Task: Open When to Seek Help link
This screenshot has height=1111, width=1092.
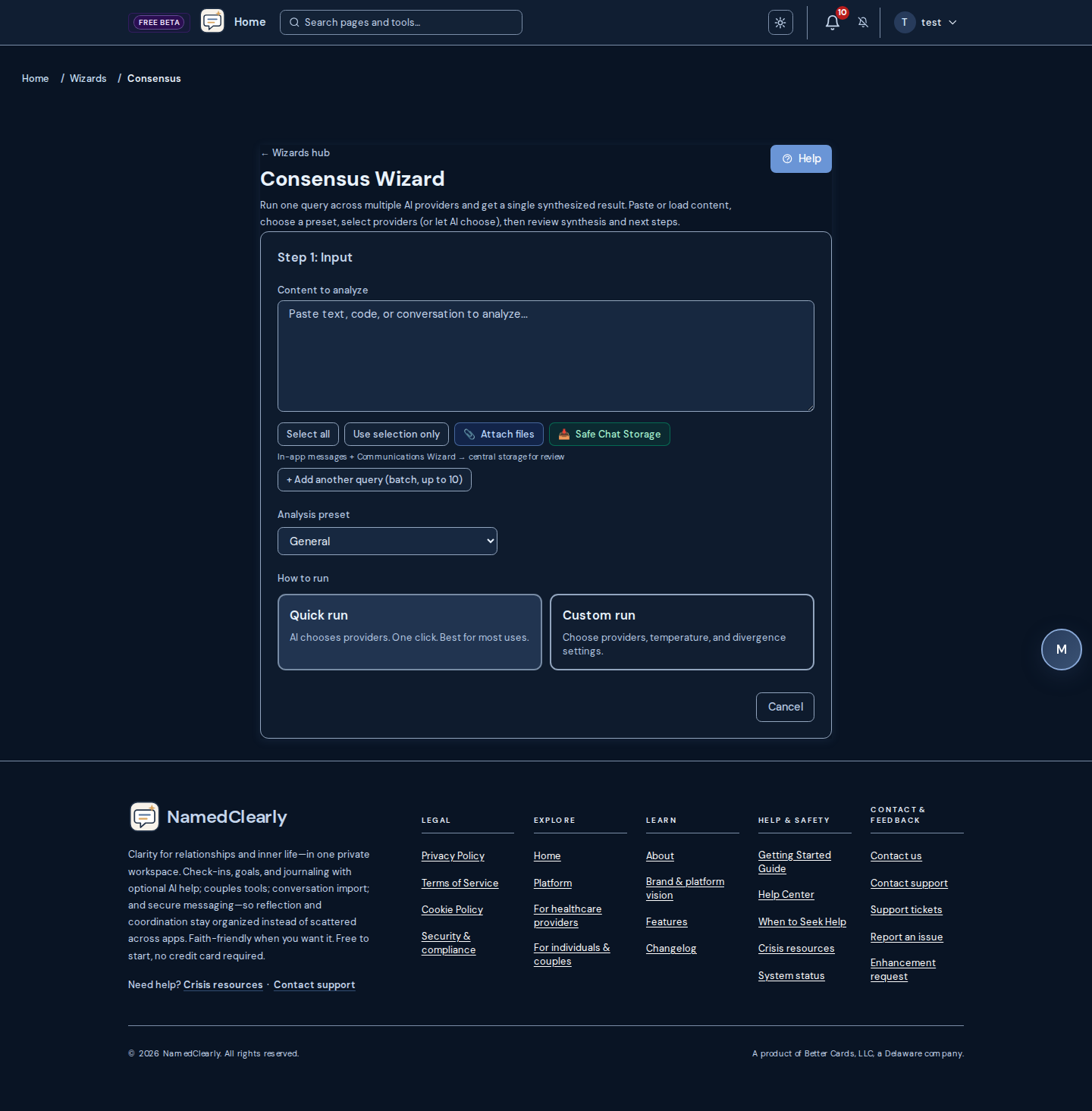Action: click(x=802, y=921)
